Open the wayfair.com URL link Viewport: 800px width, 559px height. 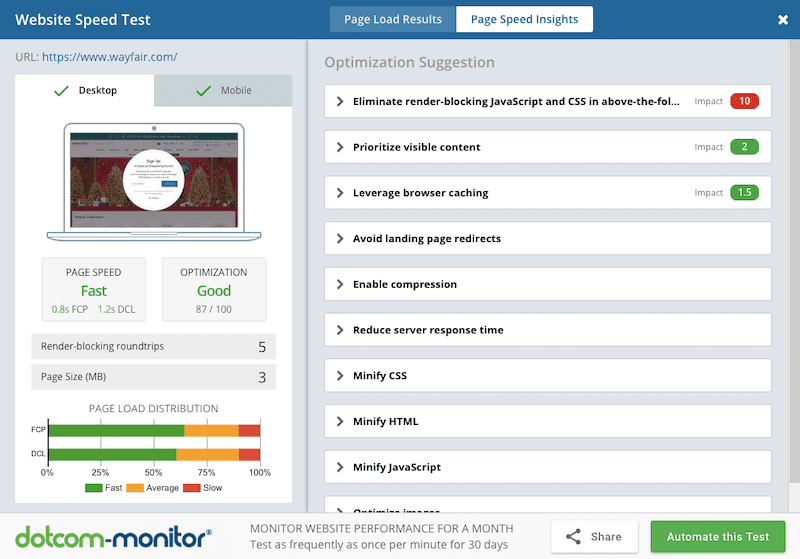point(110,57)
